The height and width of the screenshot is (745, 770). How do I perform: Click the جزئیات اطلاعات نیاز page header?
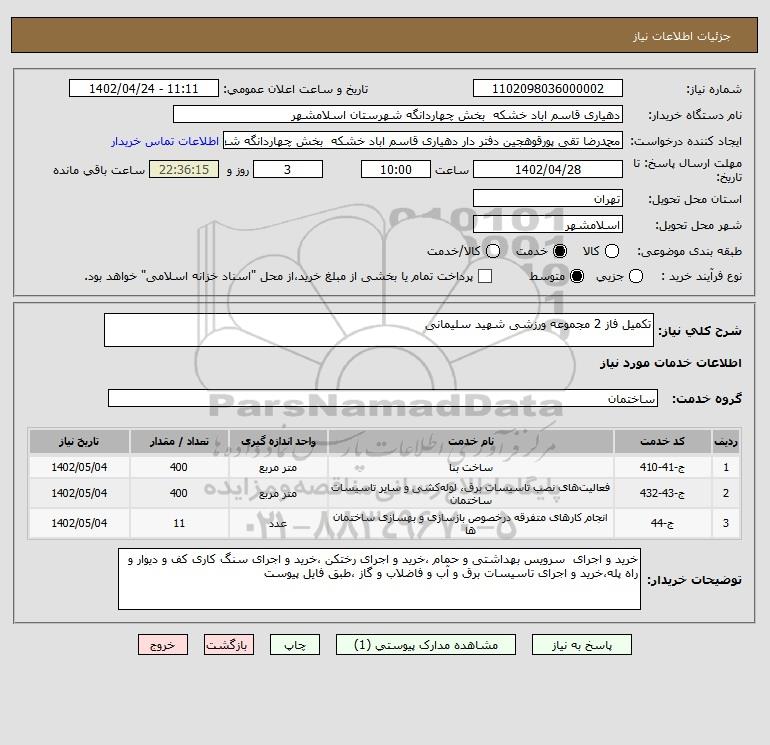pyautogui.click(x=682, y=36)
